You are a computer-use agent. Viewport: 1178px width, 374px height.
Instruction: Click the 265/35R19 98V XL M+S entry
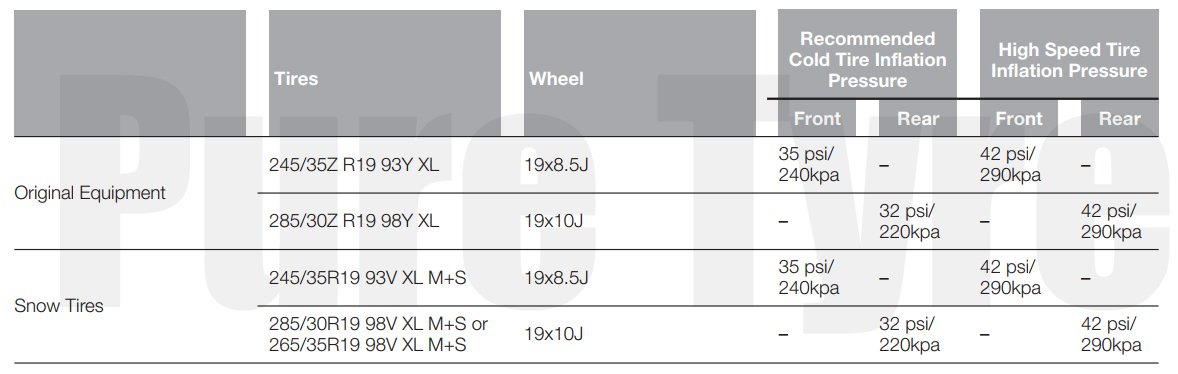click(367, 345)
